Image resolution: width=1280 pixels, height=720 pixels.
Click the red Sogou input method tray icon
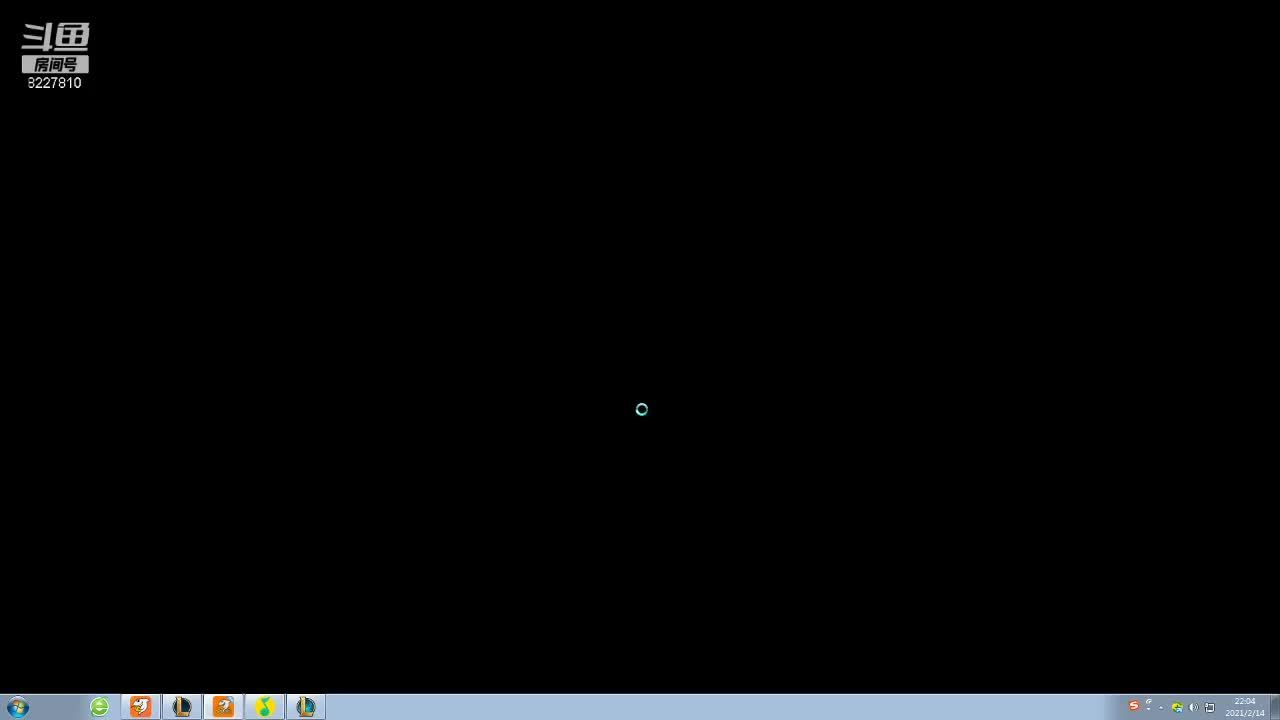click(x=1133, y=706)
